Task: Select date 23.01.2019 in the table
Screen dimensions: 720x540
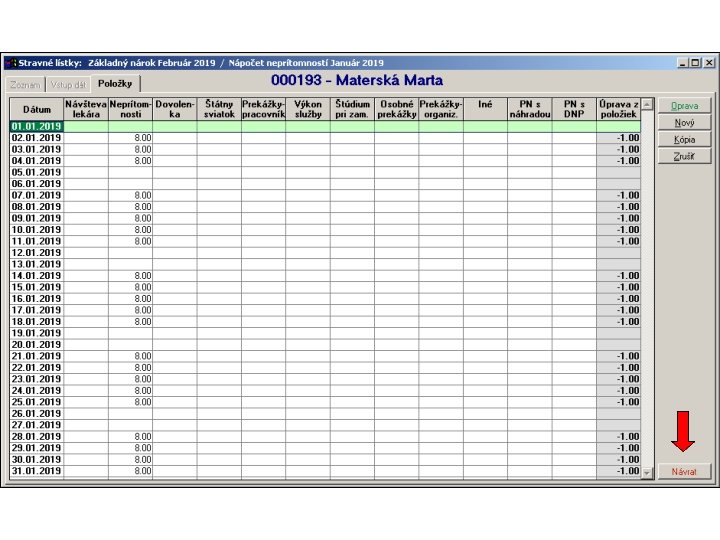Action: coord(37,379)
